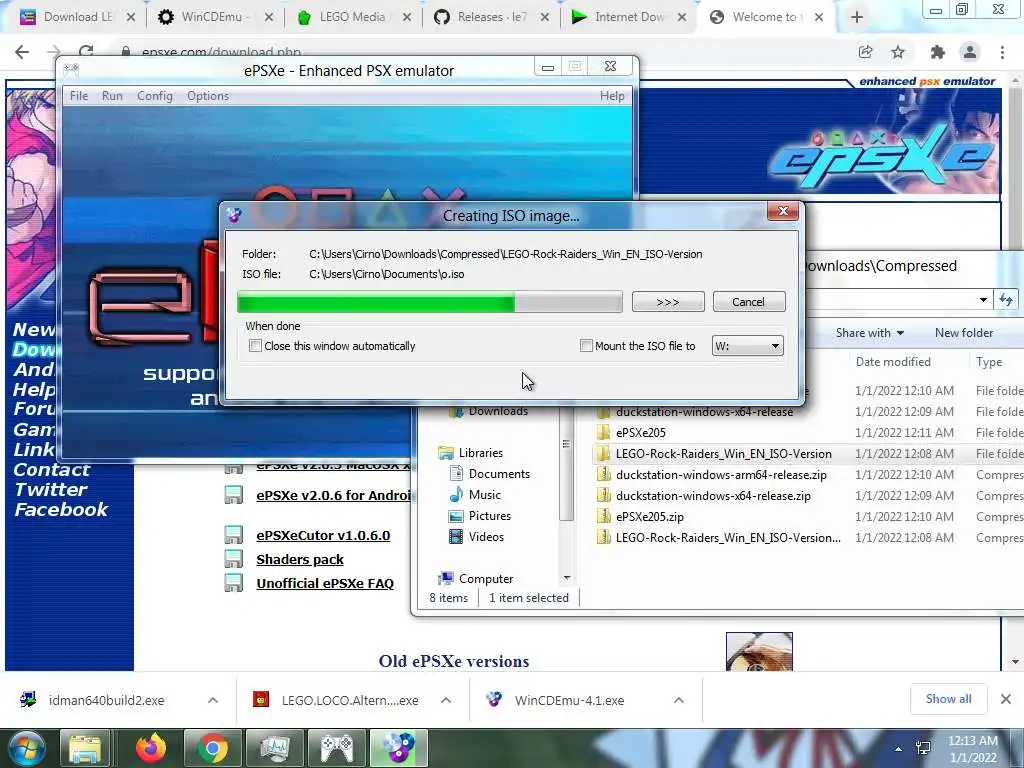Open File Explorer from the taskbar
This screenshot has width=1024, height=768.
[85, 748]
